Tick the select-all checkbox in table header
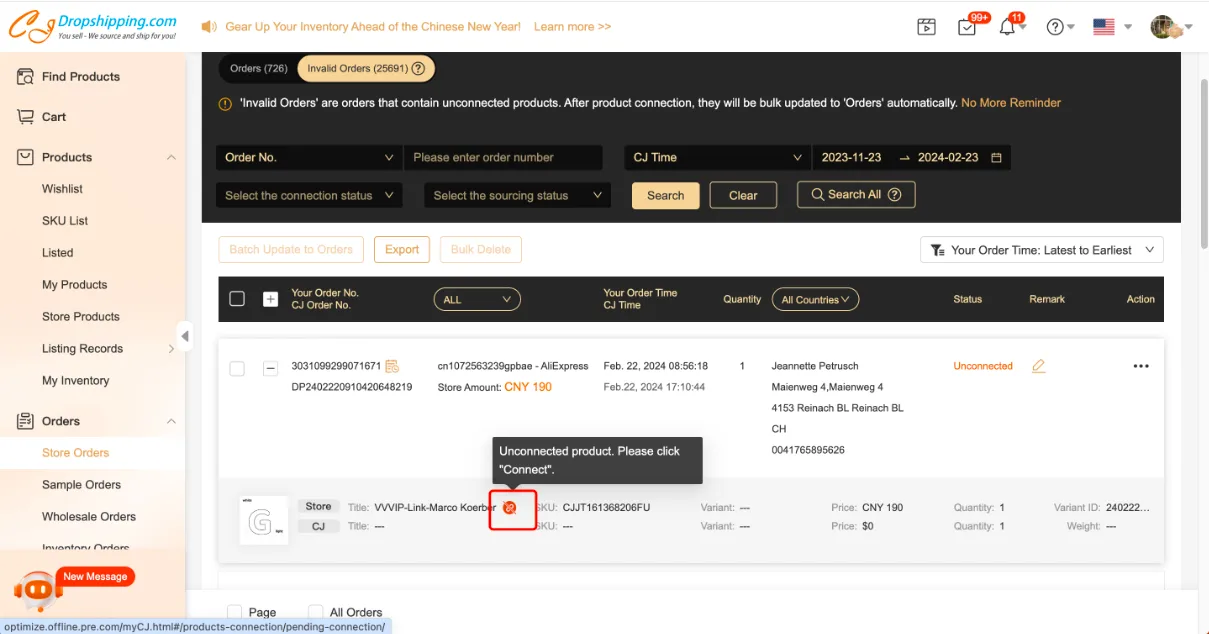The height and width of the screenshot is (634, 1209). pyautogui.click(x=237, y=299)
